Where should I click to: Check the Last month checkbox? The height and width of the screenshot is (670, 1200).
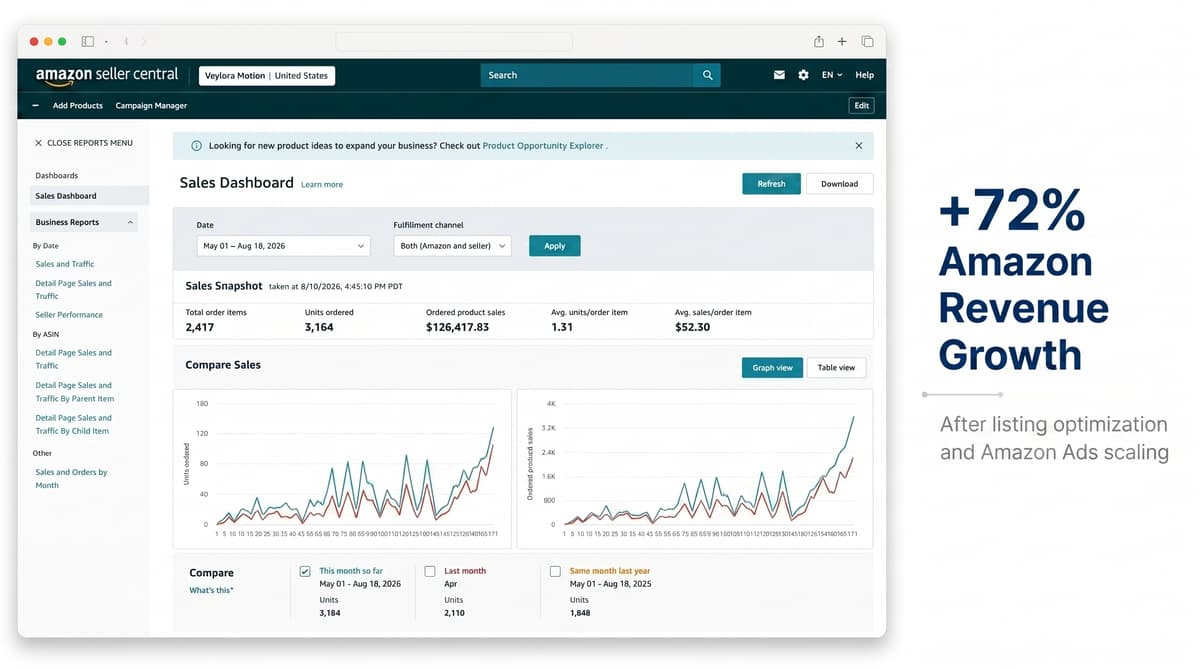tap(430, 571)
